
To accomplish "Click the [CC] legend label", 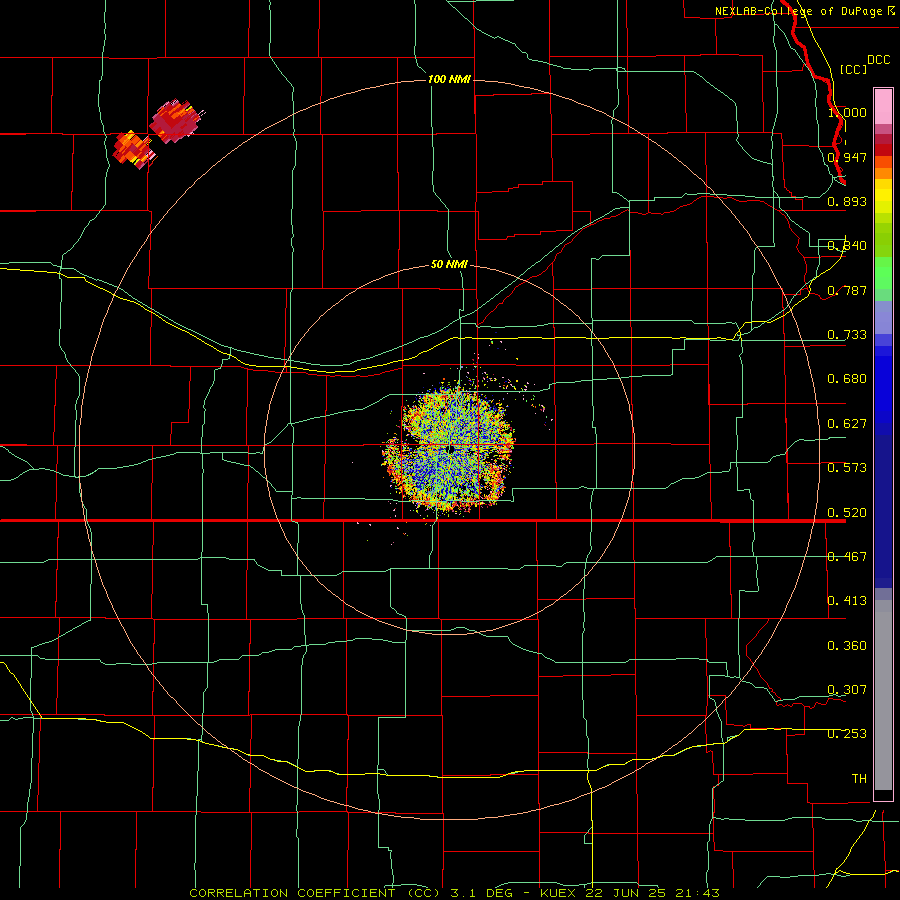I will (854, 69).
